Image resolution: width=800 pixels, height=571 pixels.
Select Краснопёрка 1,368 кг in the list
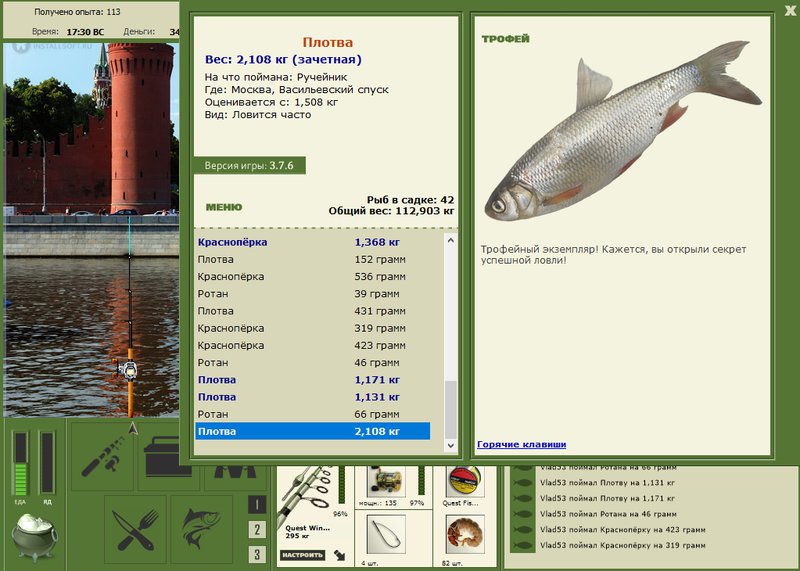tap(313, 242)
